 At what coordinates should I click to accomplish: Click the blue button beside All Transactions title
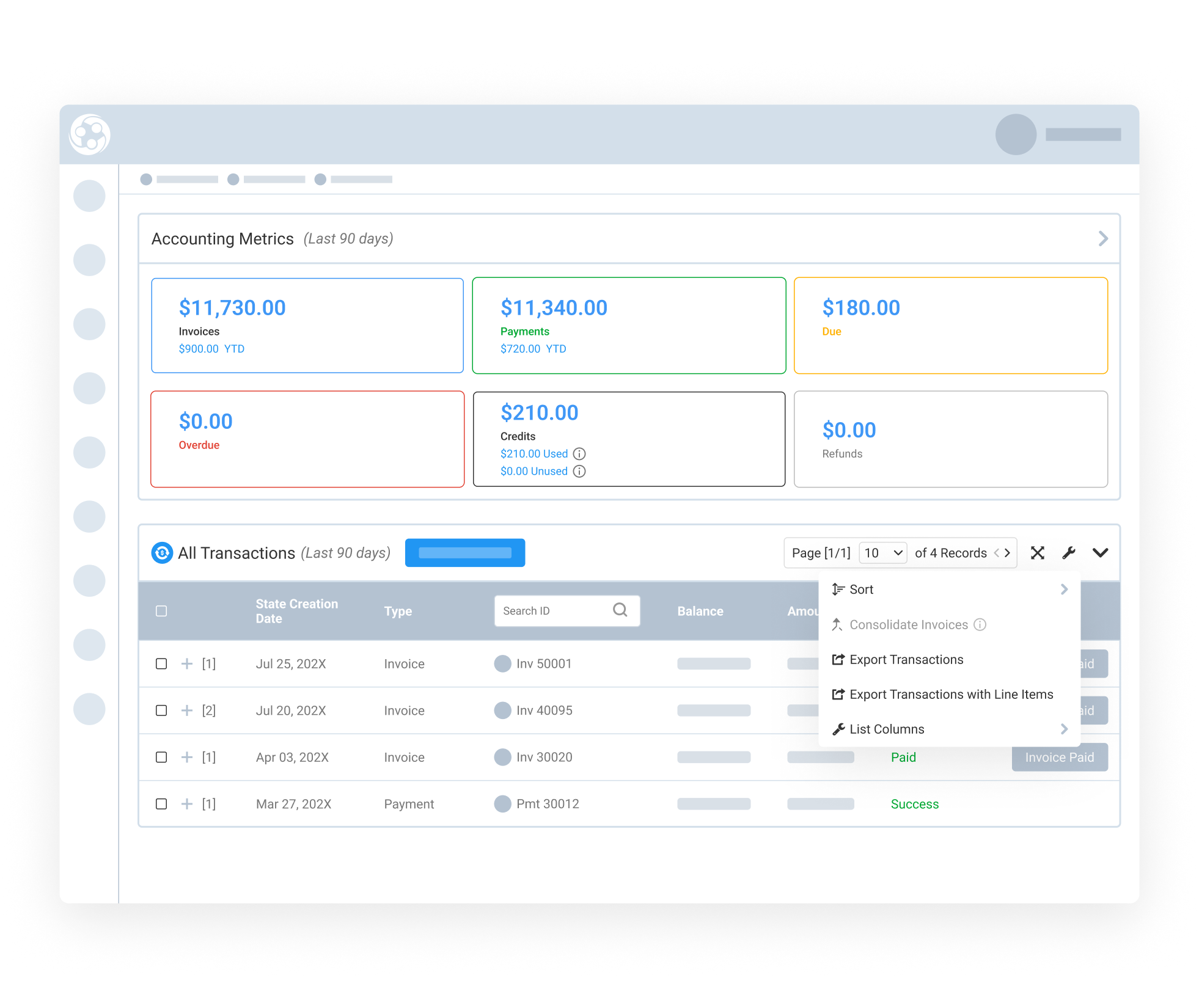[x=464, y=553]
